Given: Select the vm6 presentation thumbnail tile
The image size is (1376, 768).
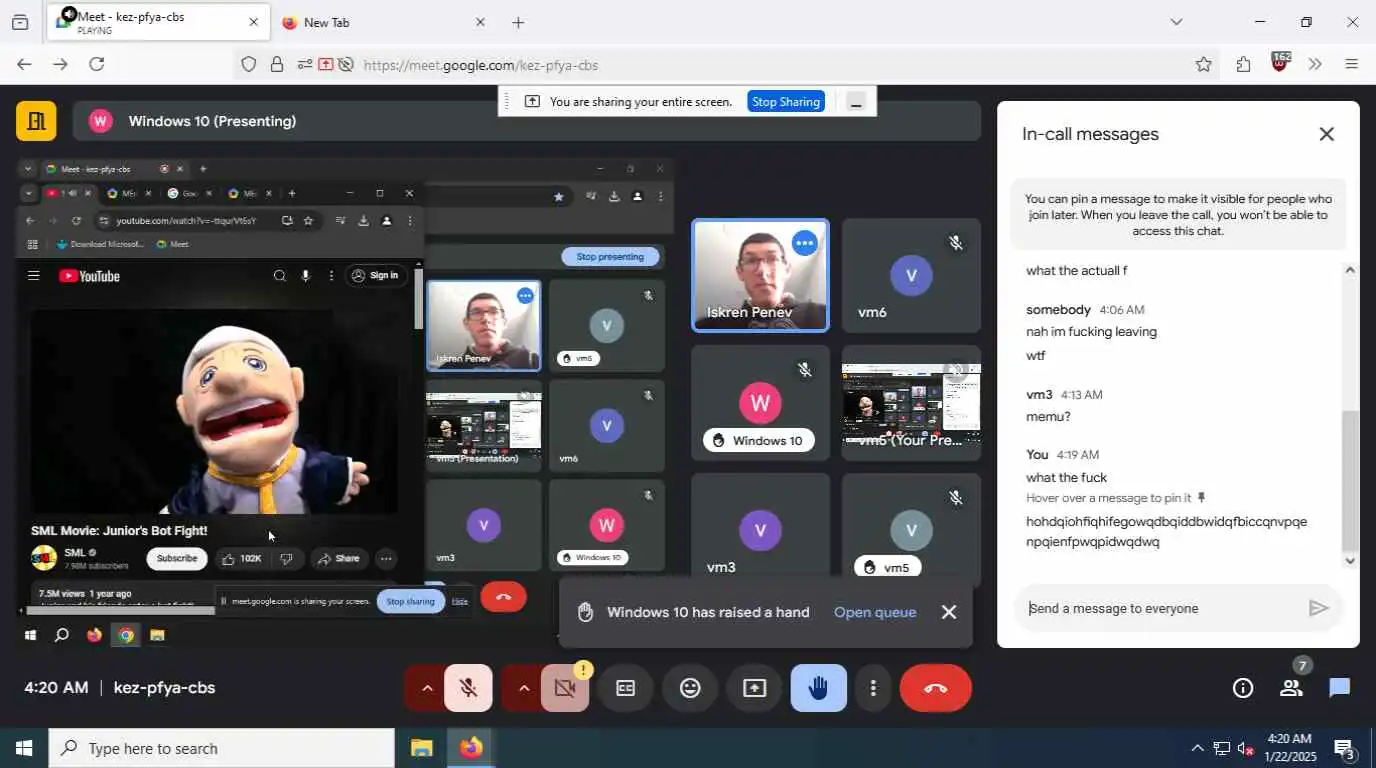Looking at the screenshot, I should pyautogui.click(x=911, y=403).
